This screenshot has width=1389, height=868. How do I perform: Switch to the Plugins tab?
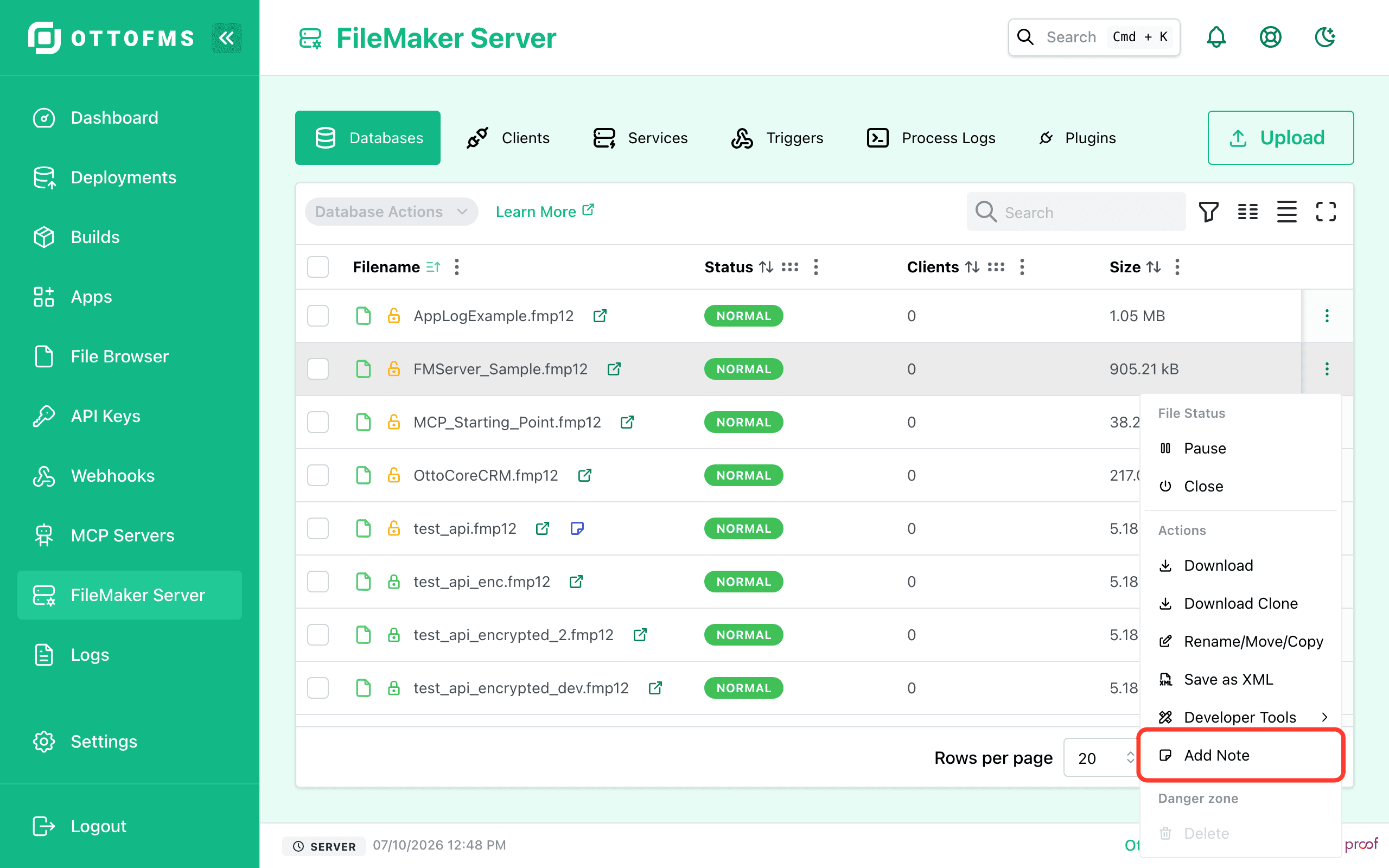(1078, 138)
